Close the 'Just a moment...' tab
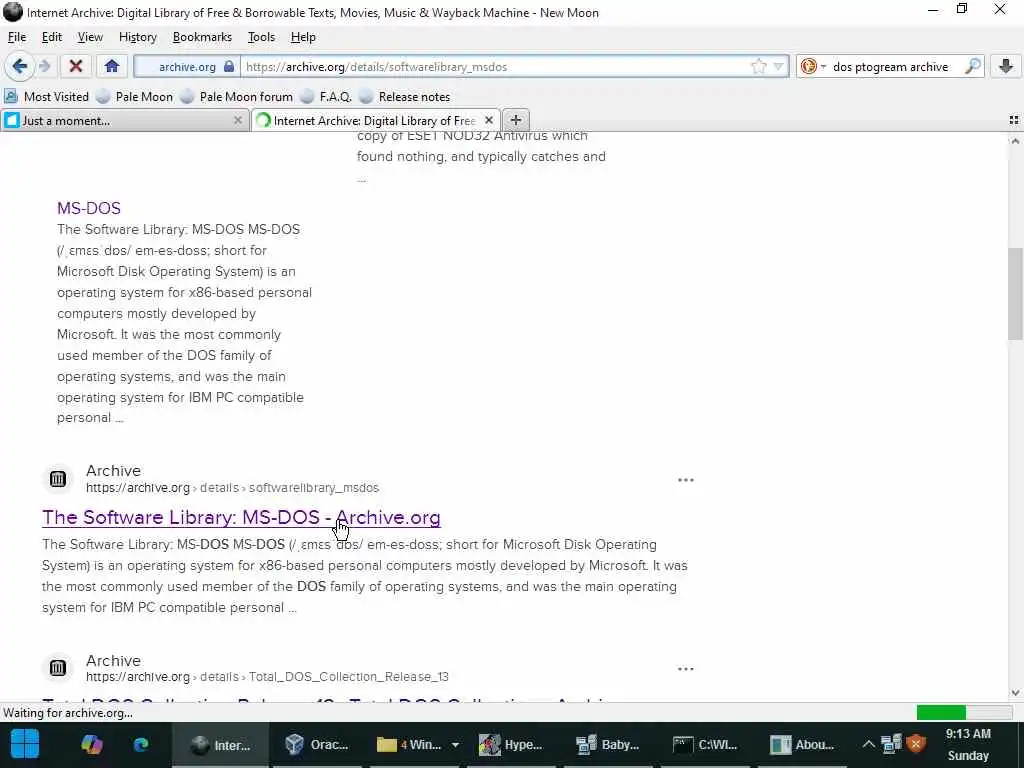Image resolution: width=1024 pixels, height=768 pixels. pyautogui.click(x=238, y=120)
